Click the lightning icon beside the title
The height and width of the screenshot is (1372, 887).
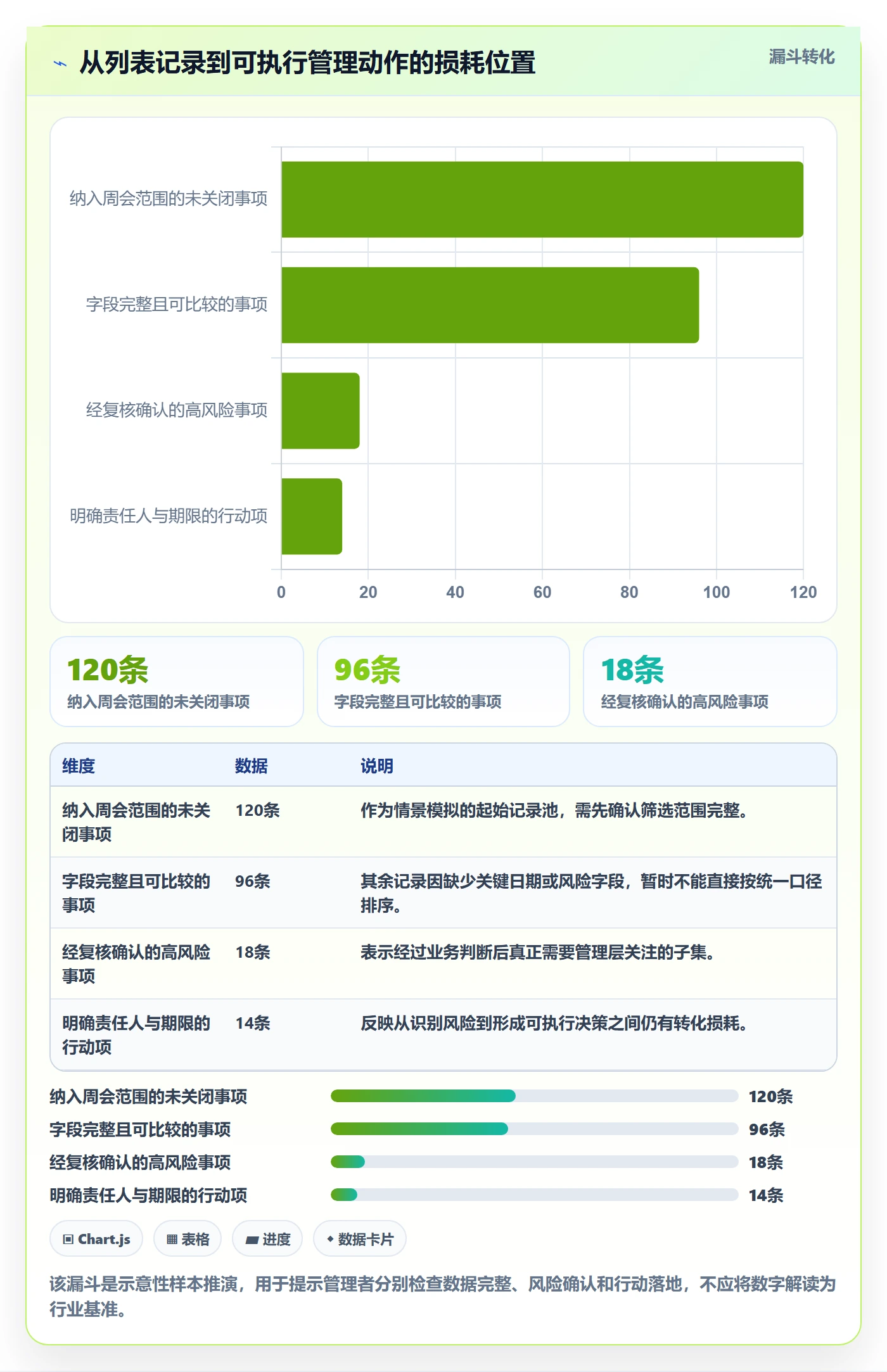coord(60,63)
